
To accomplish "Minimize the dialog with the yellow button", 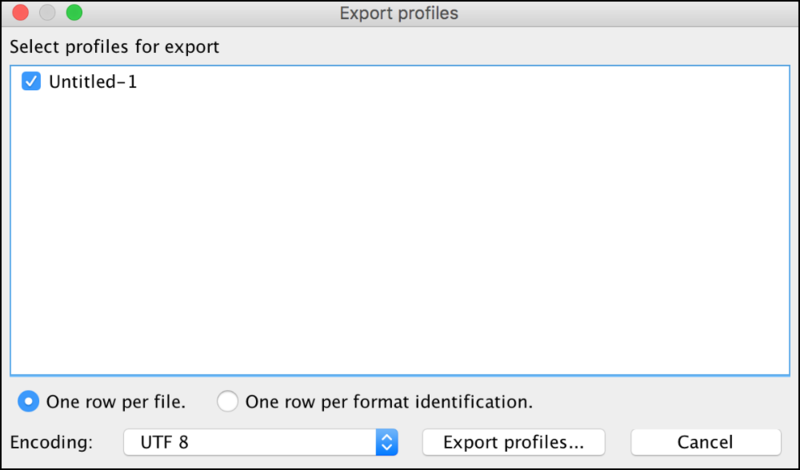I will tap(47, 14).
